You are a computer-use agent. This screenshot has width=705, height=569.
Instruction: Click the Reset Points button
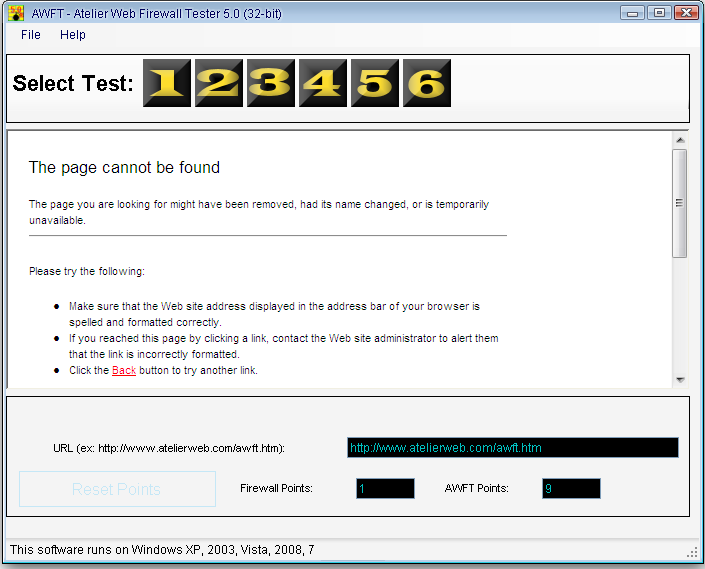point(117,489)
